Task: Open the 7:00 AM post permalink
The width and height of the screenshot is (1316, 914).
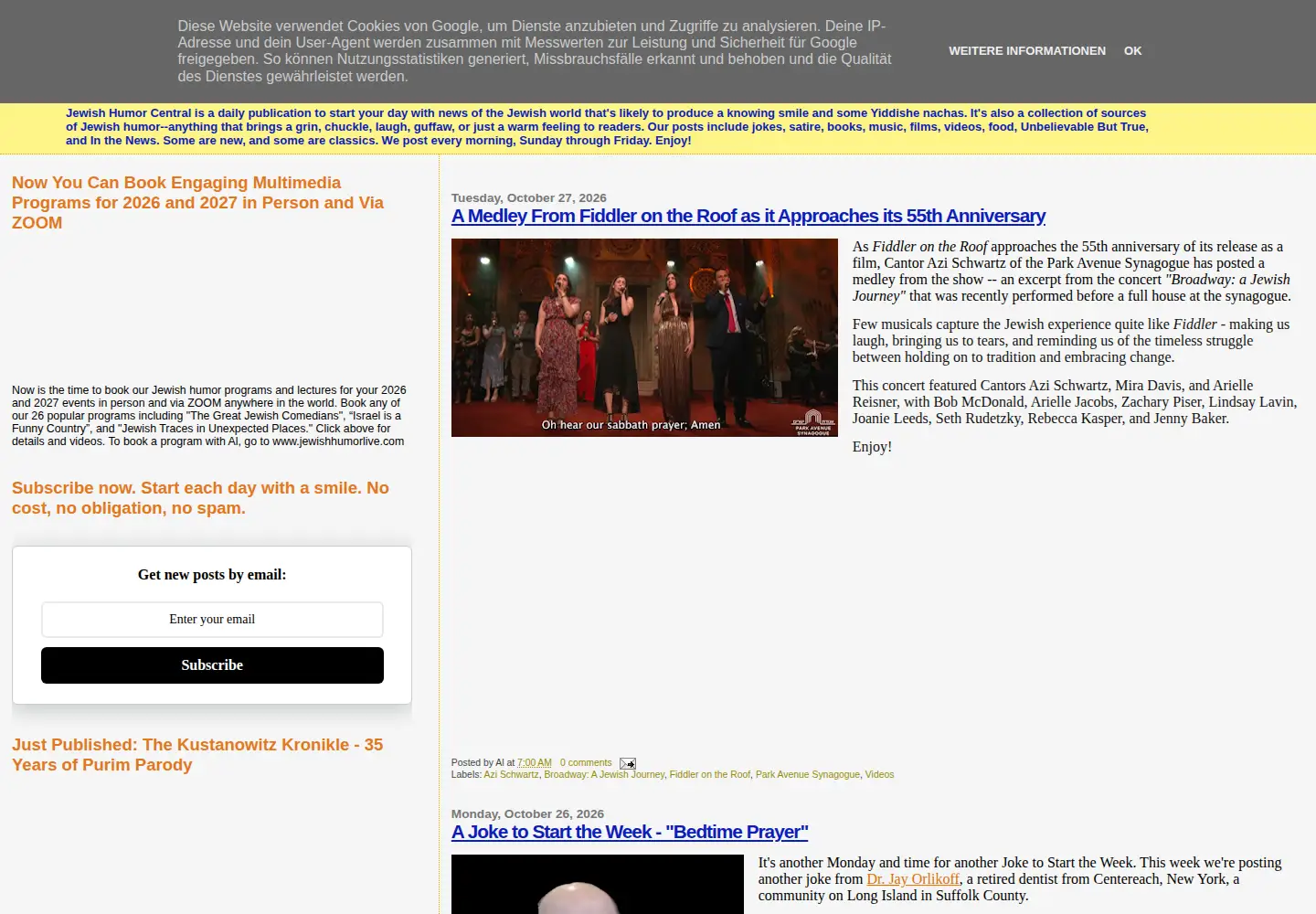Action: point(535,762)
